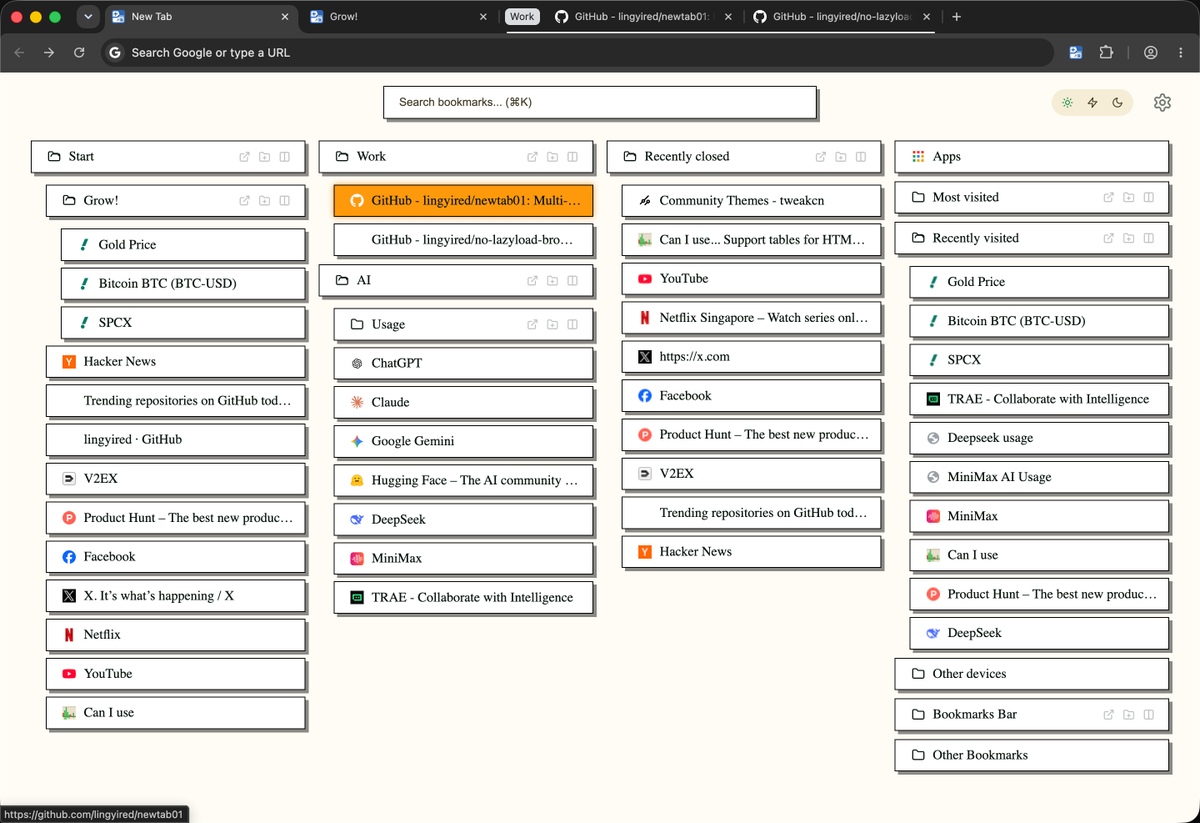Click the column split icon on Start folder
This screenshot has height=823, width=1200.
click(x=285, y=157)
